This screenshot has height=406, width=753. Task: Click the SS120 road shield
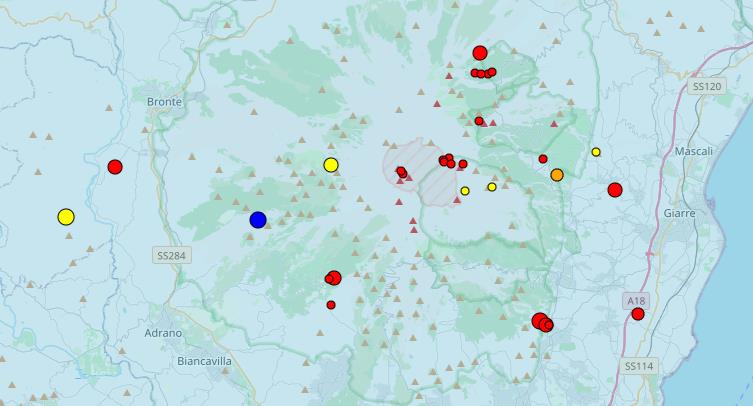coord(706,87)
